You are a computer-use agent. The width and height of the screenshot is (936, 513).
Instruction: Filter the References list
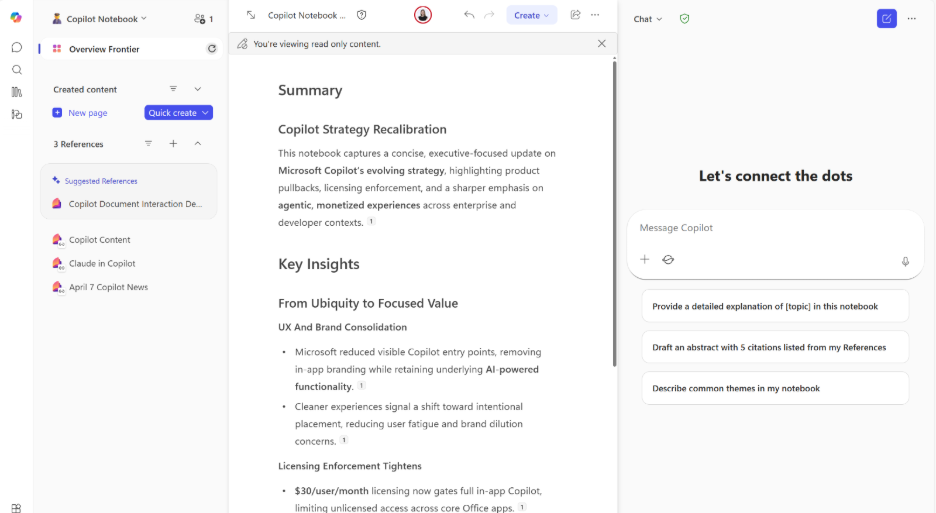[x=148, y=144]
